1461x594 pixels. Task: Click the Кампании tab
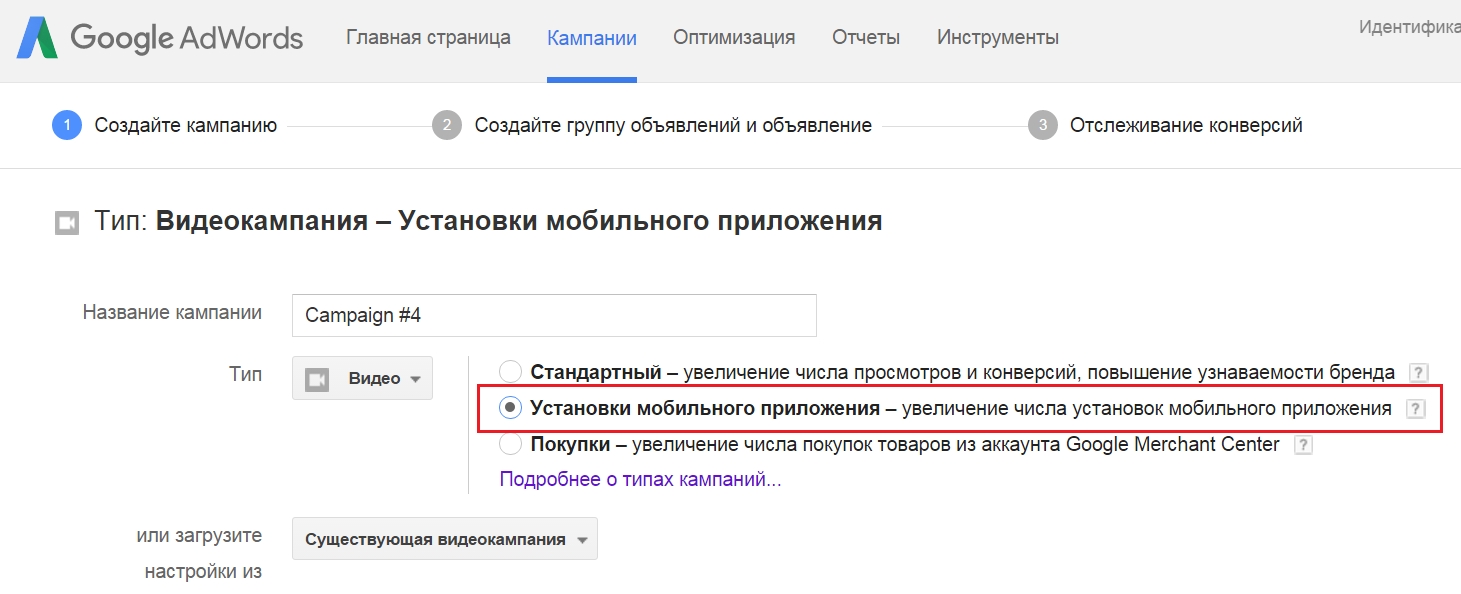tap(592, 38)
